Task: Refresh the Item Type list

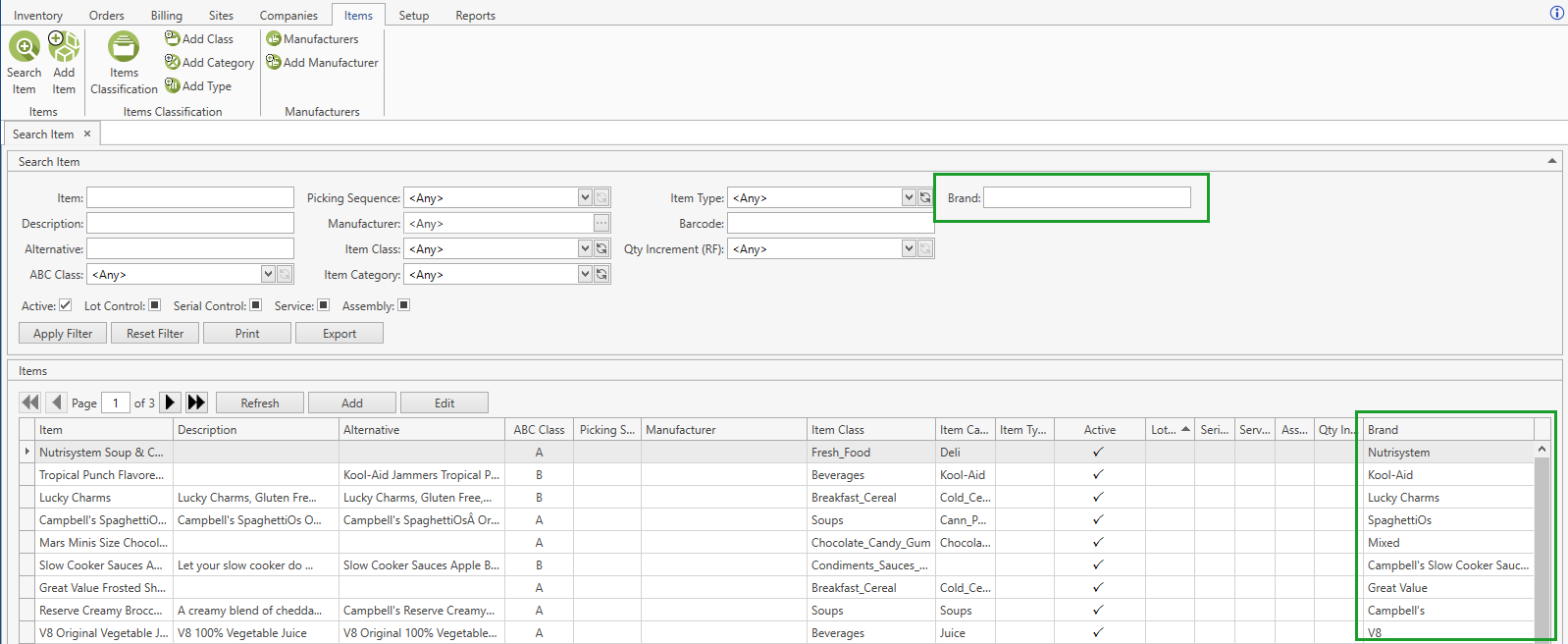Action: [x=925, y=197]
